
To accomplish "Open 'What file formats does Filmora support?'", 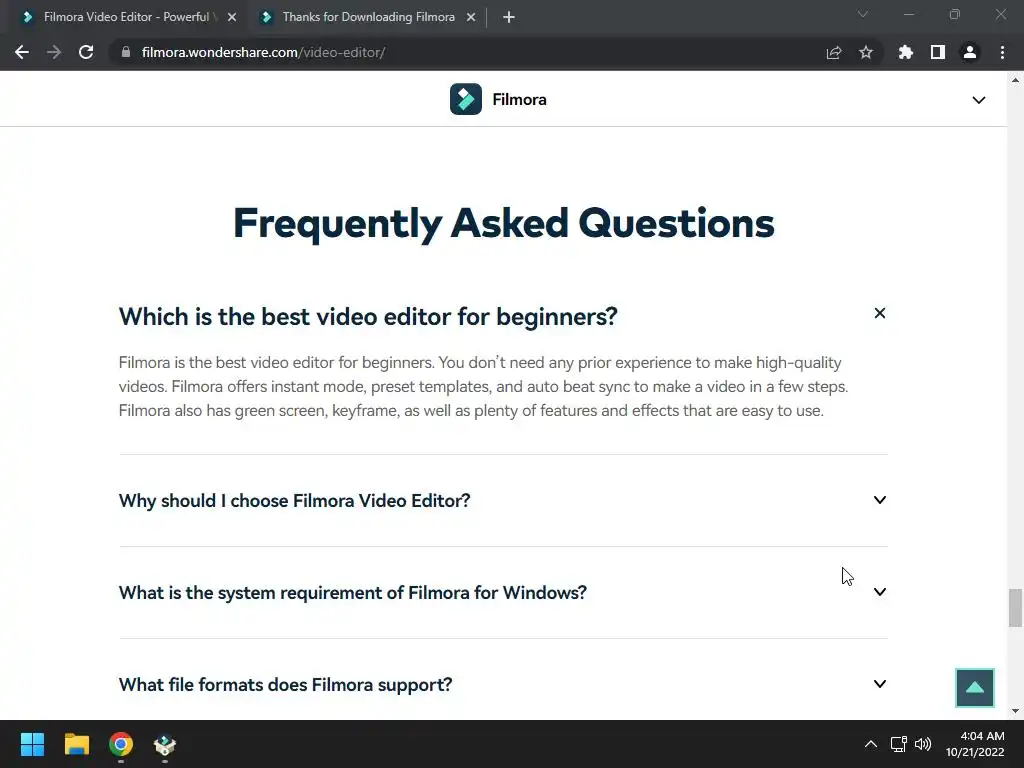I will point(285,685).
